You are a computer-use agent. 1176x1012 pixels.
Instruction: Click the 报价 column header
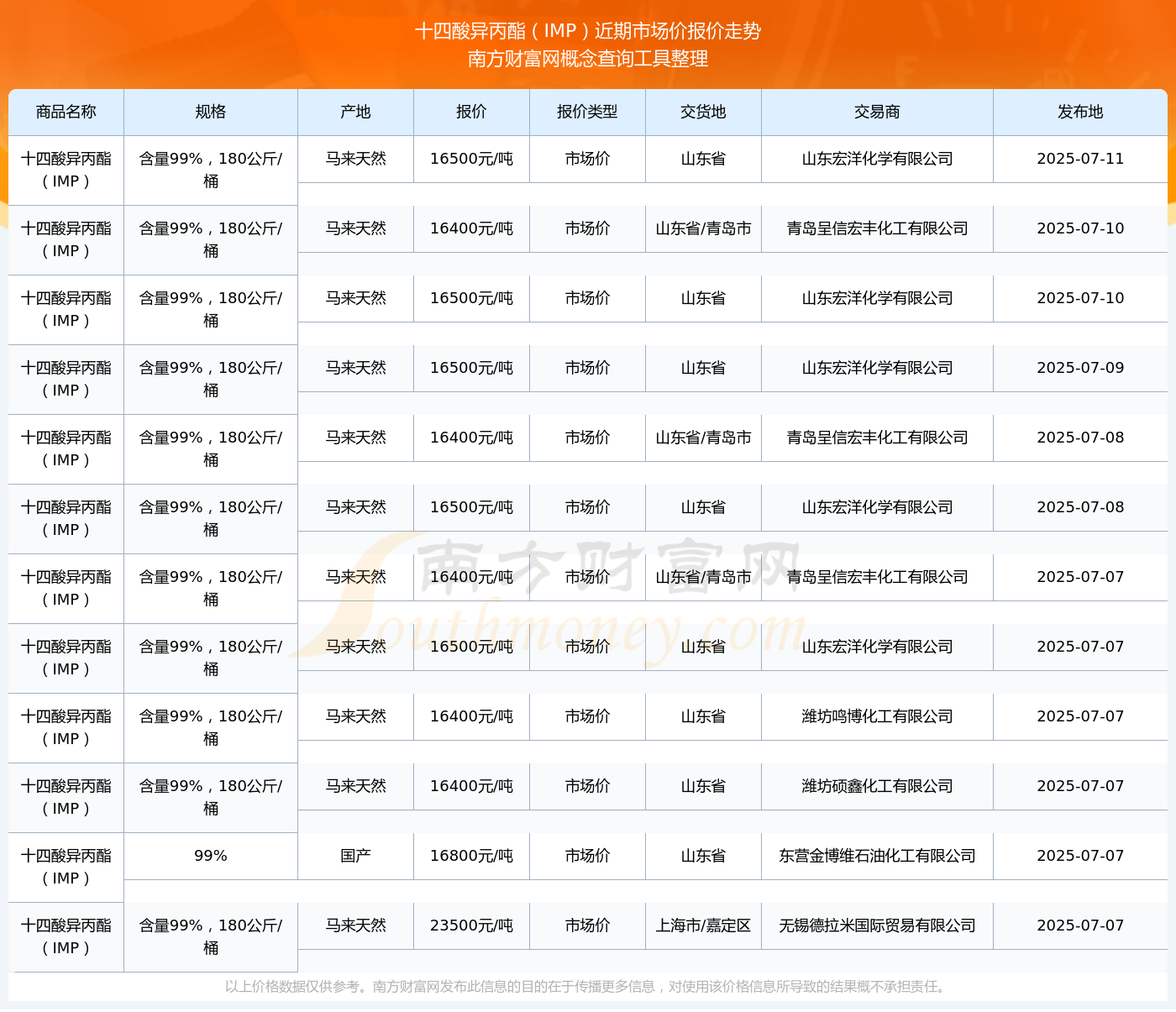(472, 112)
